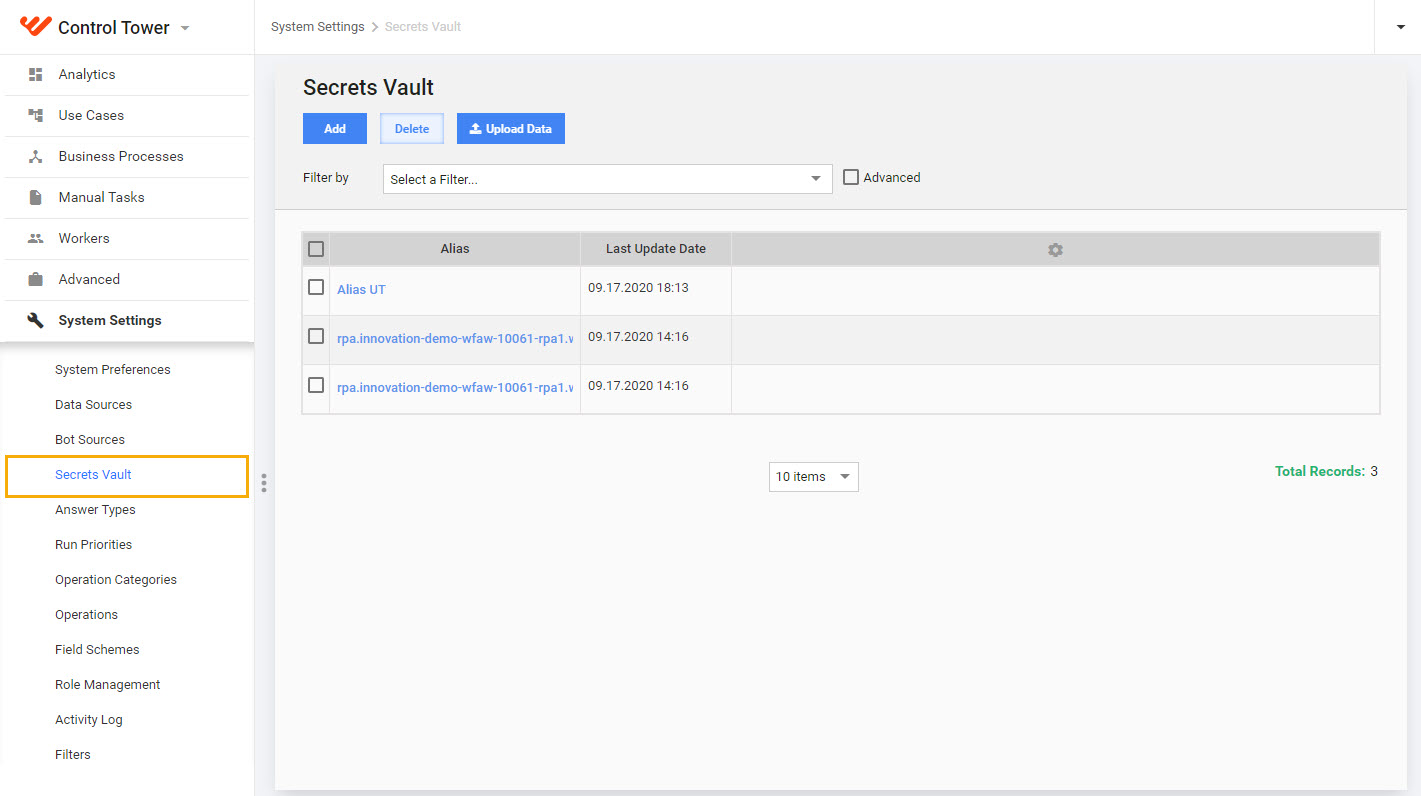
Task: Tick the select-all checkbox in table header
Action: [x=316, y=249]
